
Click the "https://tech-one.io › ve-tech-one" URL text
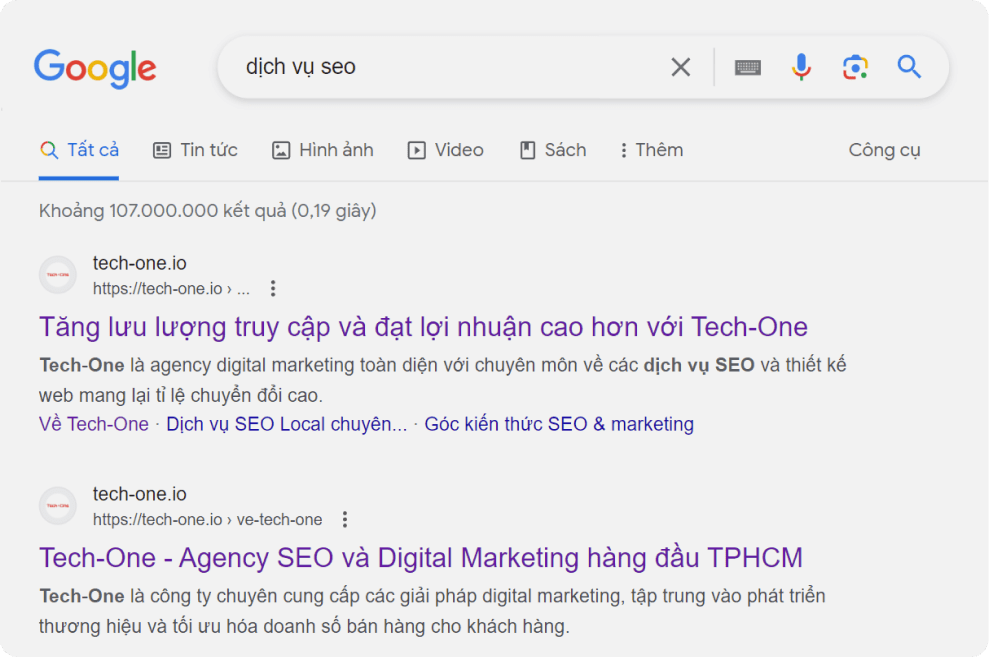(208, 520)
